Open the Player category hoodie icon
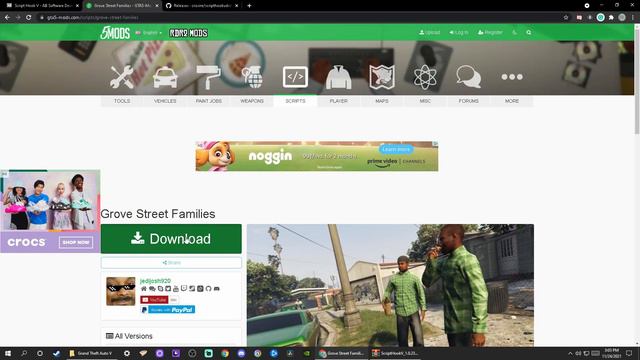 [338, 77]
